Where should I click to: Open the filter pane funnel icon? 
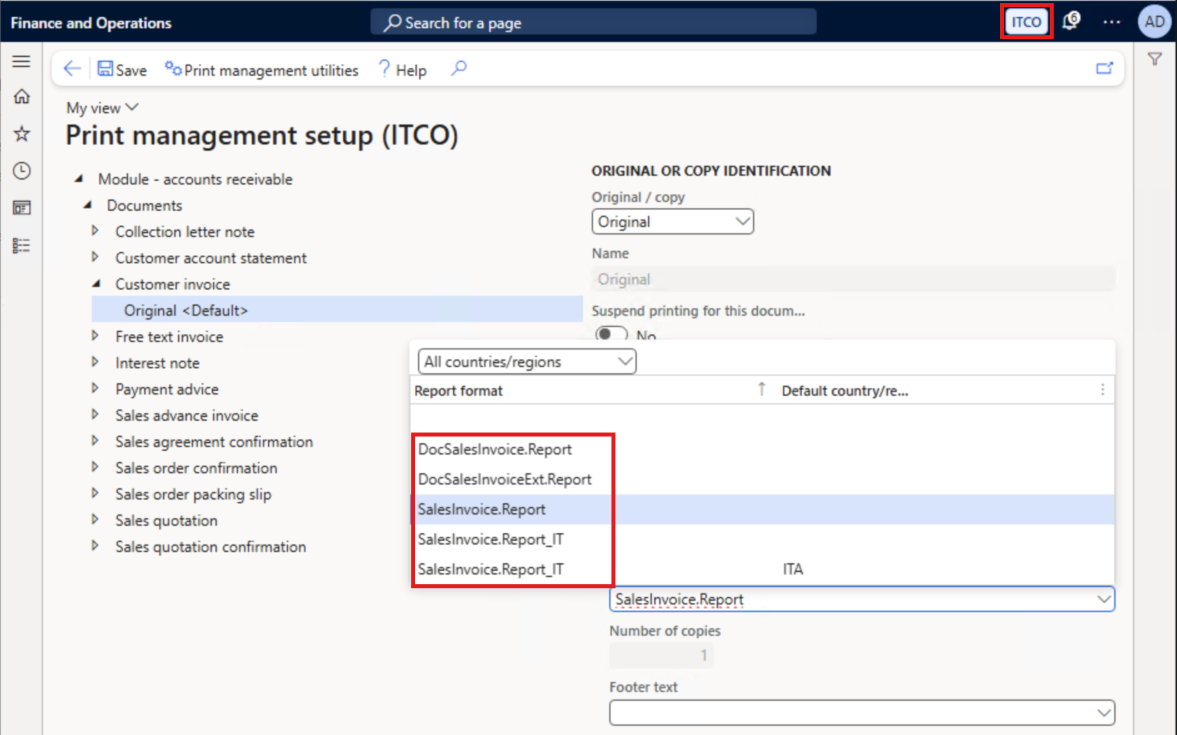tap(1155, 60)
